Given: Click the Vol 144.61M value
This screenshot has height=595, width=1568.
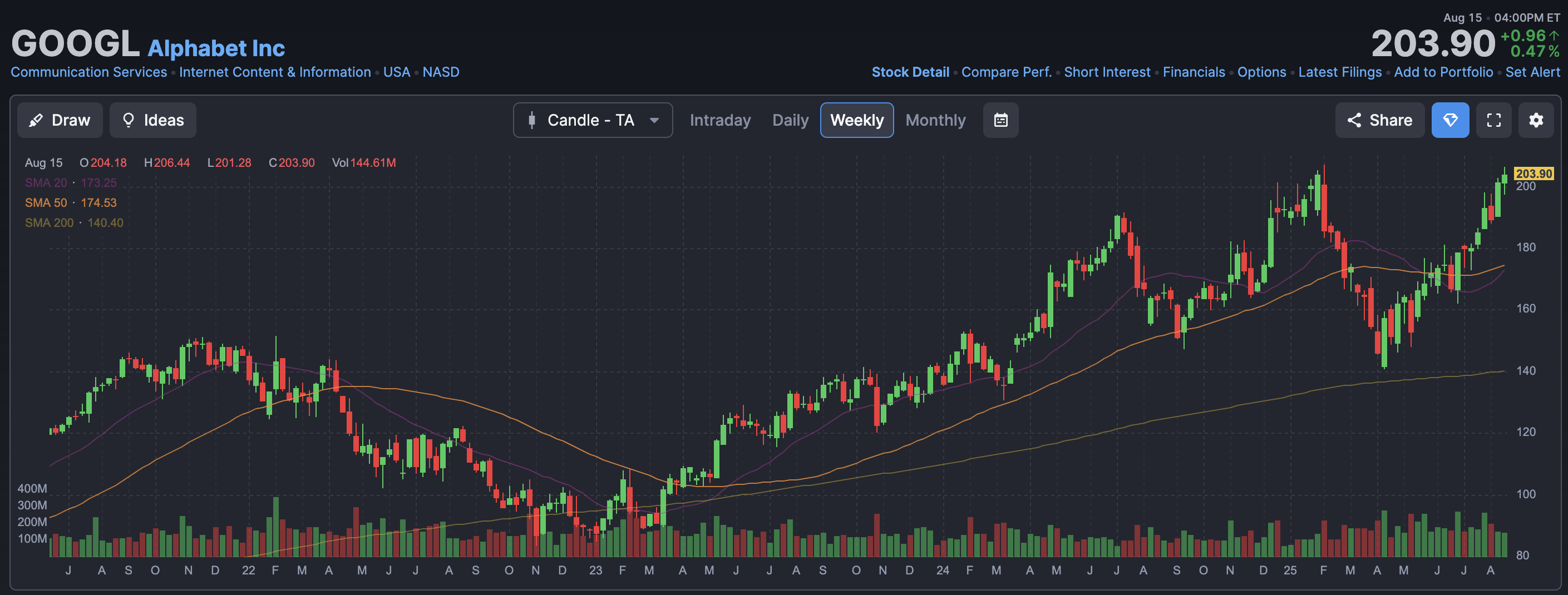Looking at the screenshot, I should (363, 162).
